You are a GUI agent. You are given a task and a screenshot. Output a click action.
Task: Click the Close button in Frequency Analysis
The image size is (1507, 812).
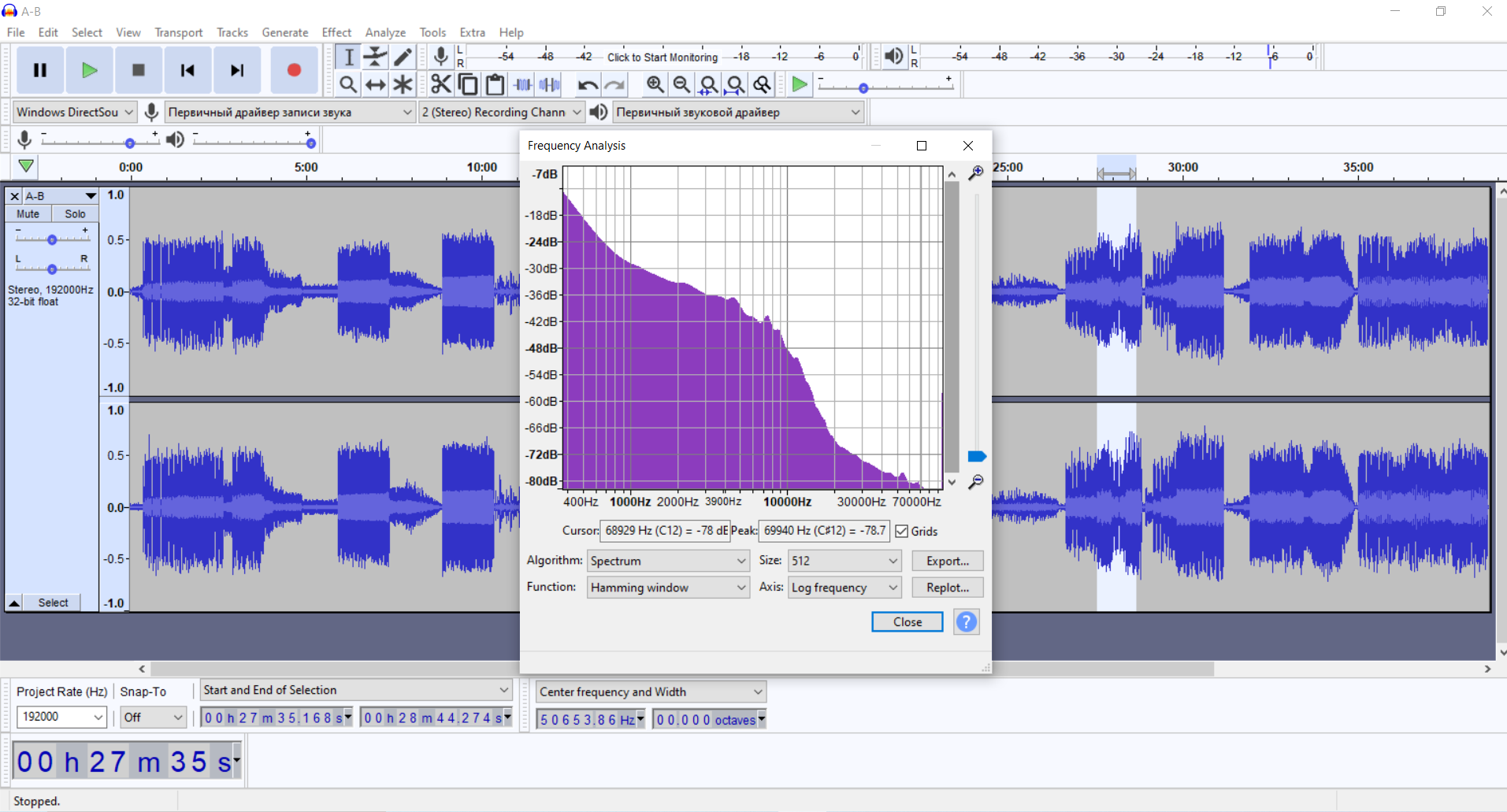(x=908, y=622)
